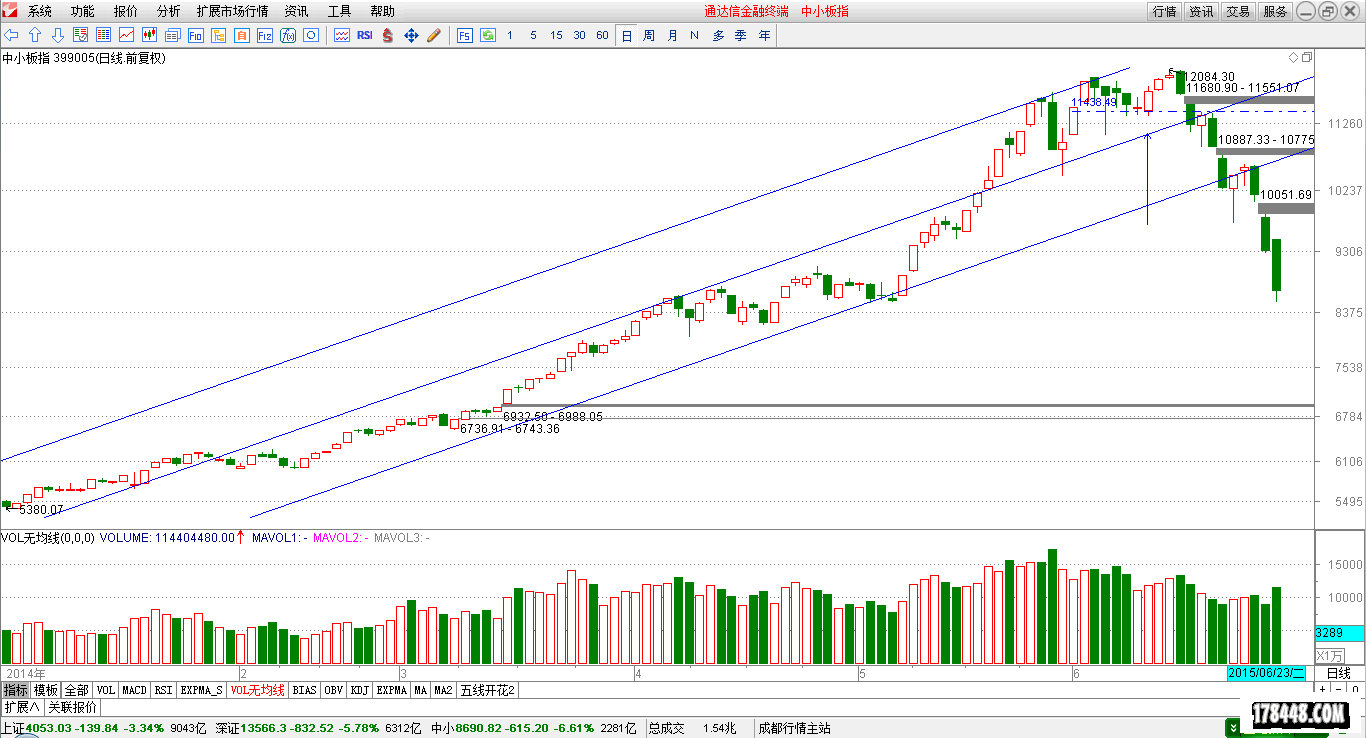The image size is (1366, 738).
Task: Switch to the intraday line chart icon
Action: (127, 35)
